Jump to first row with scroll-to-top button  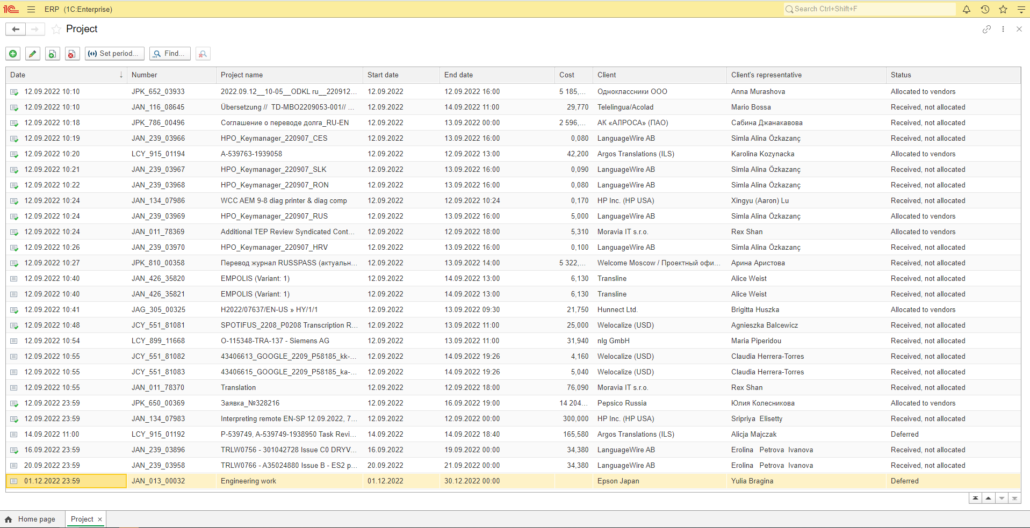(975, 497)
